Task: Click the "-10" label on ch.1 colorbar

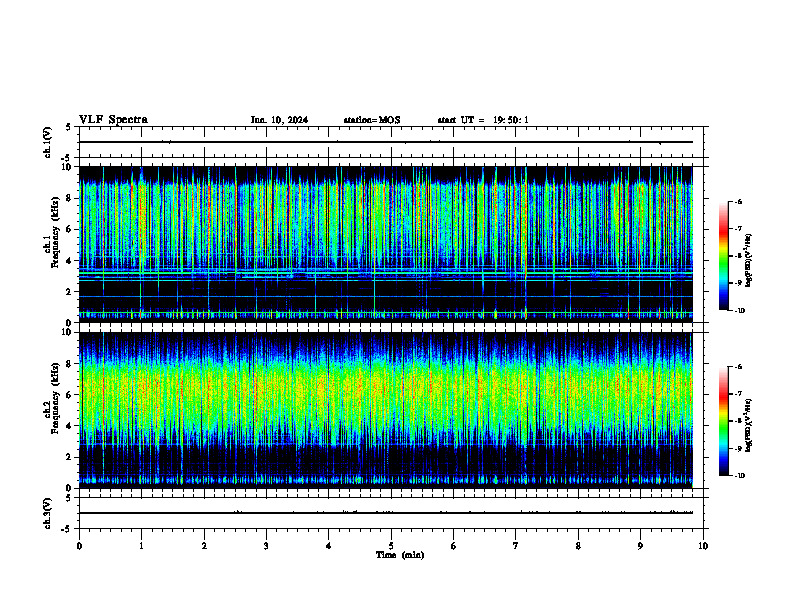Action: (x=740, y=311)
